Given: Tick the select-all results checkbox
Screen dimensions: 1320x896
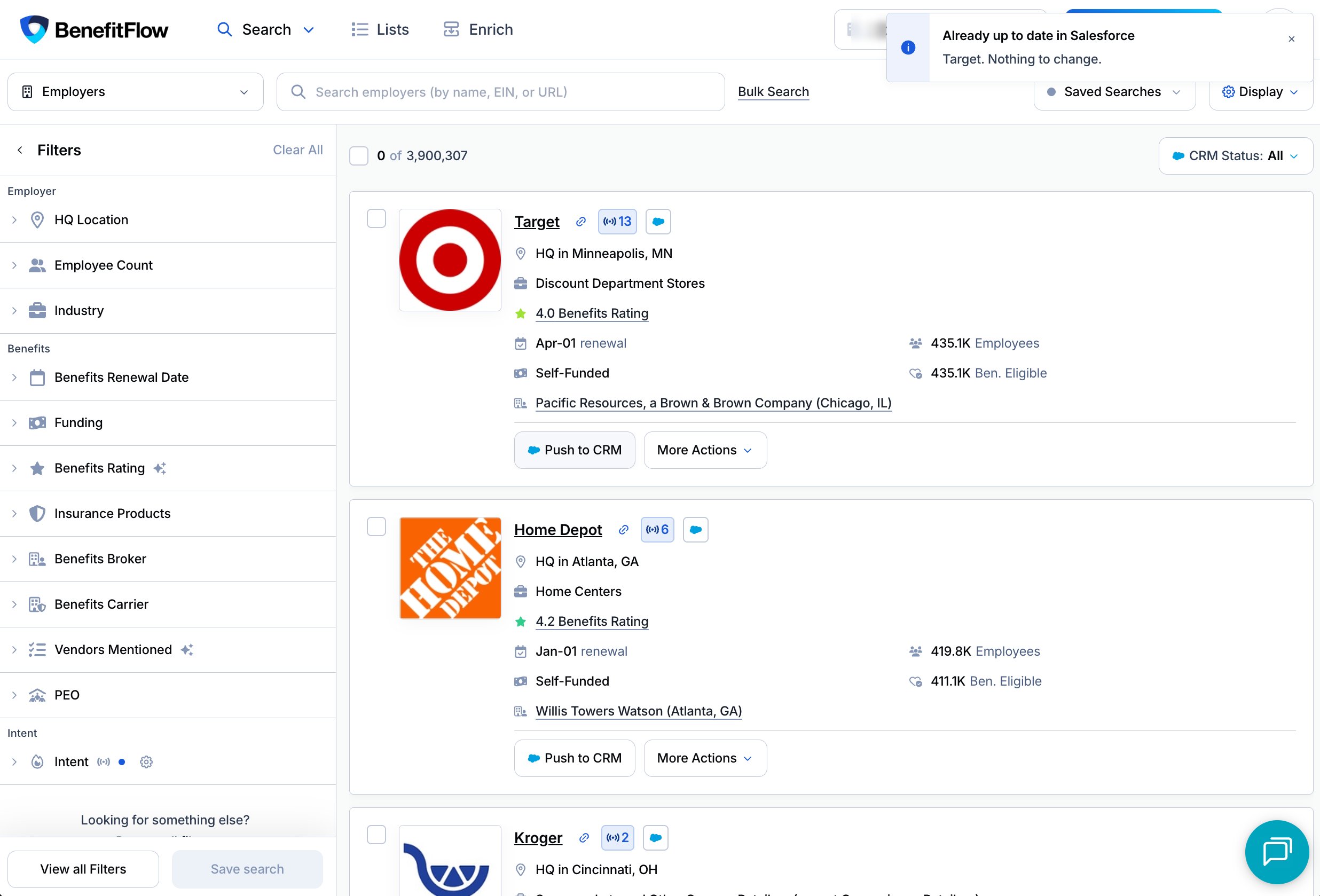Looking at the screenshot, I should (x=359, y=155).
